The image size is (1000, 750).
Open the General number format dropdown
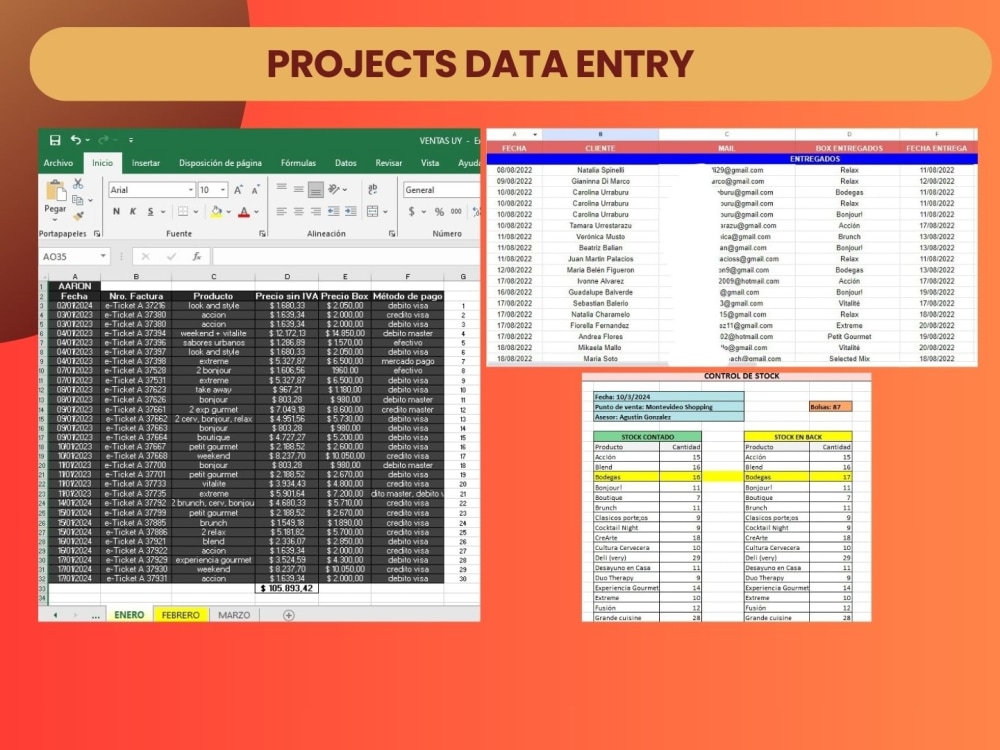point(441,189)
